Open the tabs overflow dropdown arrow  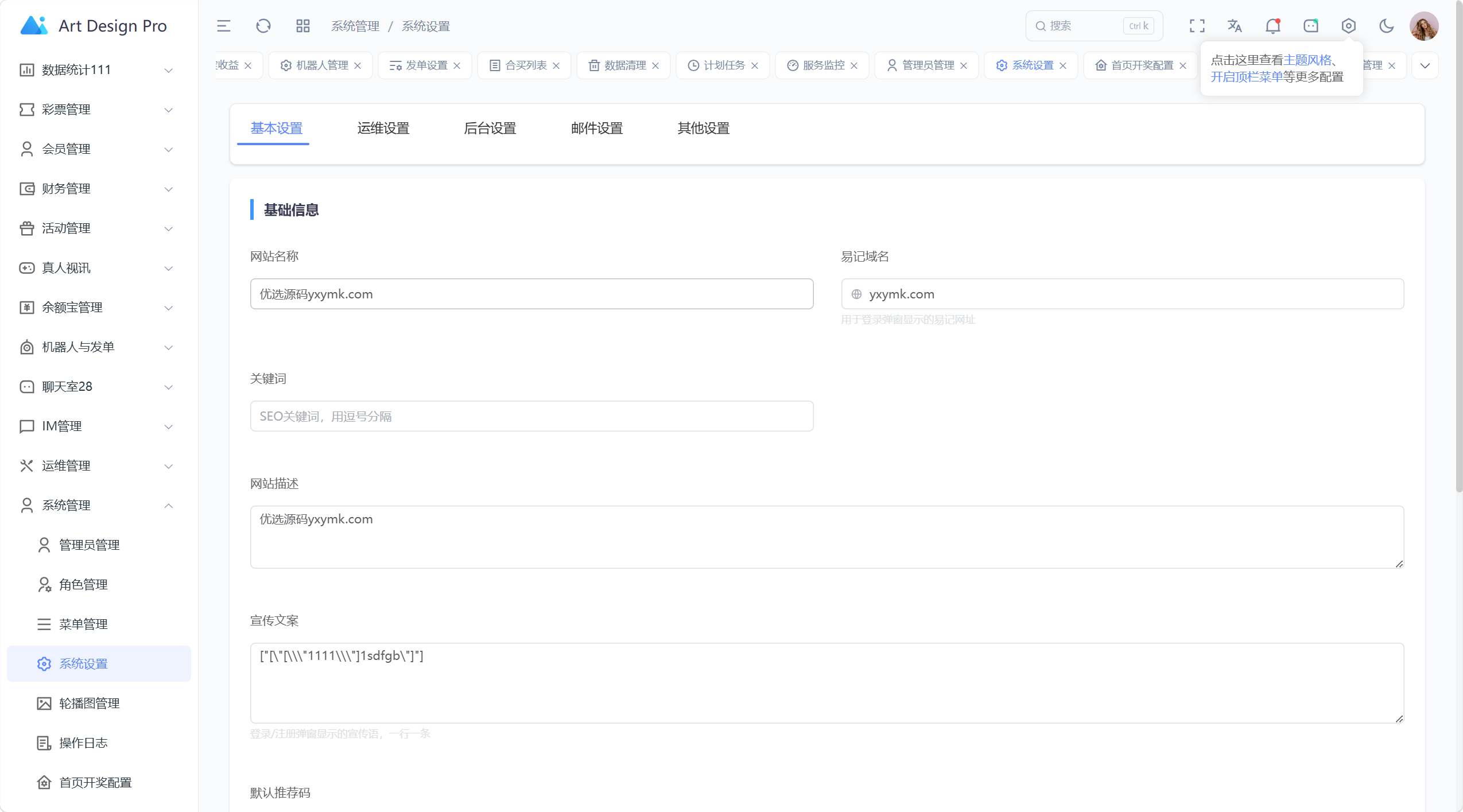(x=1425, y=65)
